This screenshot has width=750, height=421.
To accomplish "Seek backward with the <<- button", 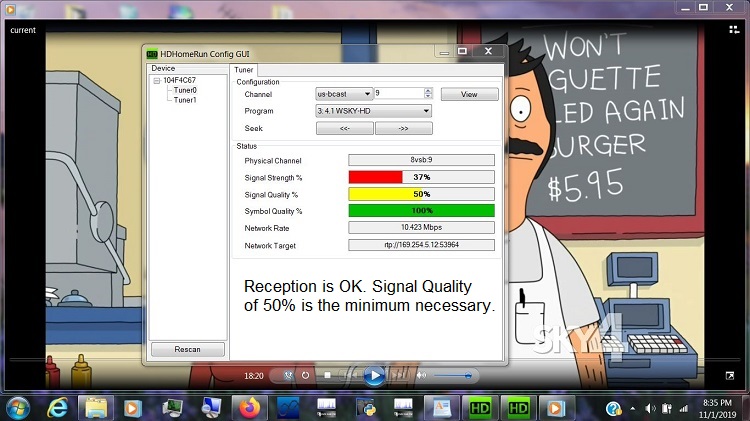I will pyautogui.click(x=344, y=128).
